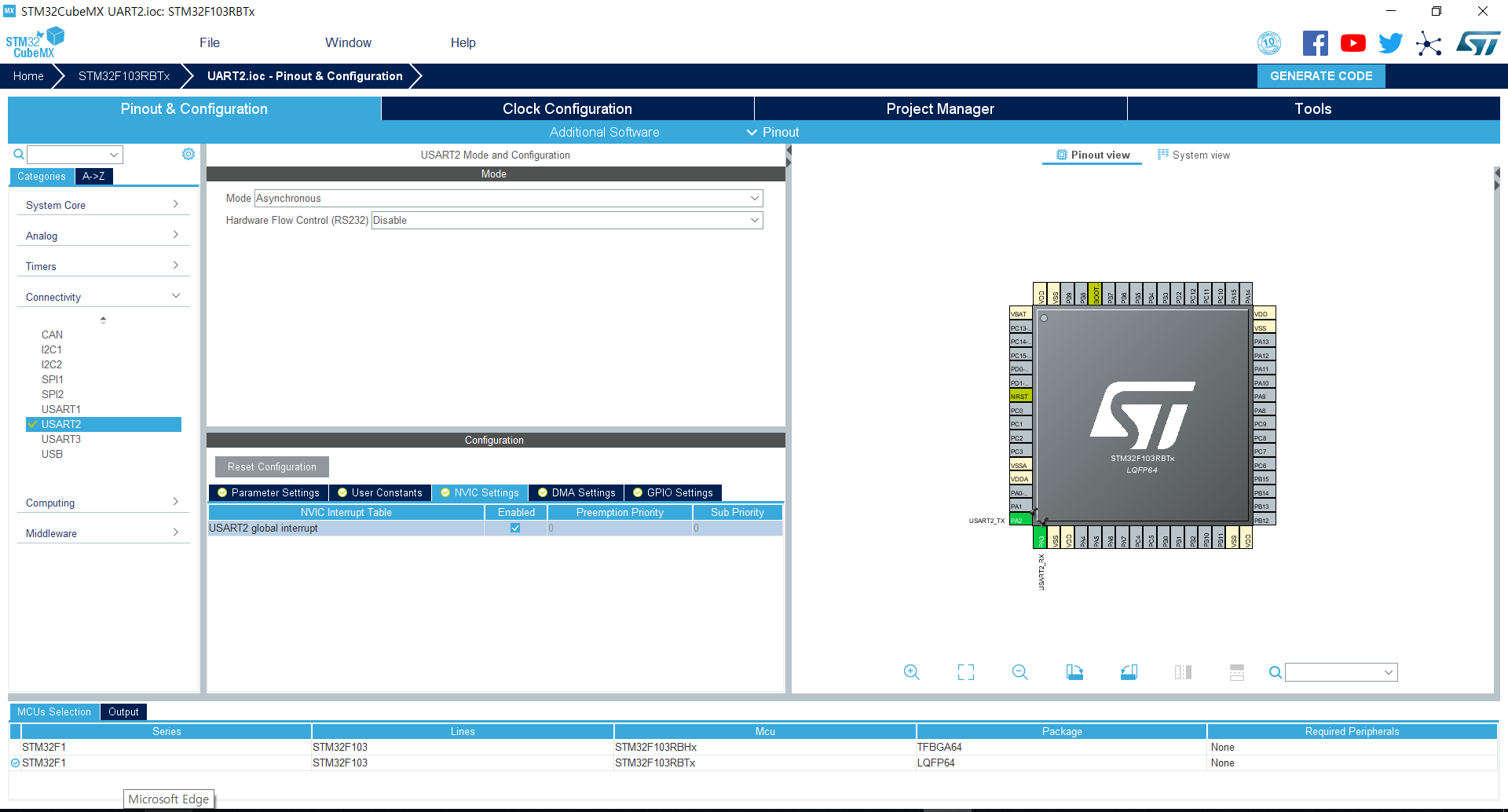
Task: Click the PB12 pin on the chip
Action: tap(1265, 520)
